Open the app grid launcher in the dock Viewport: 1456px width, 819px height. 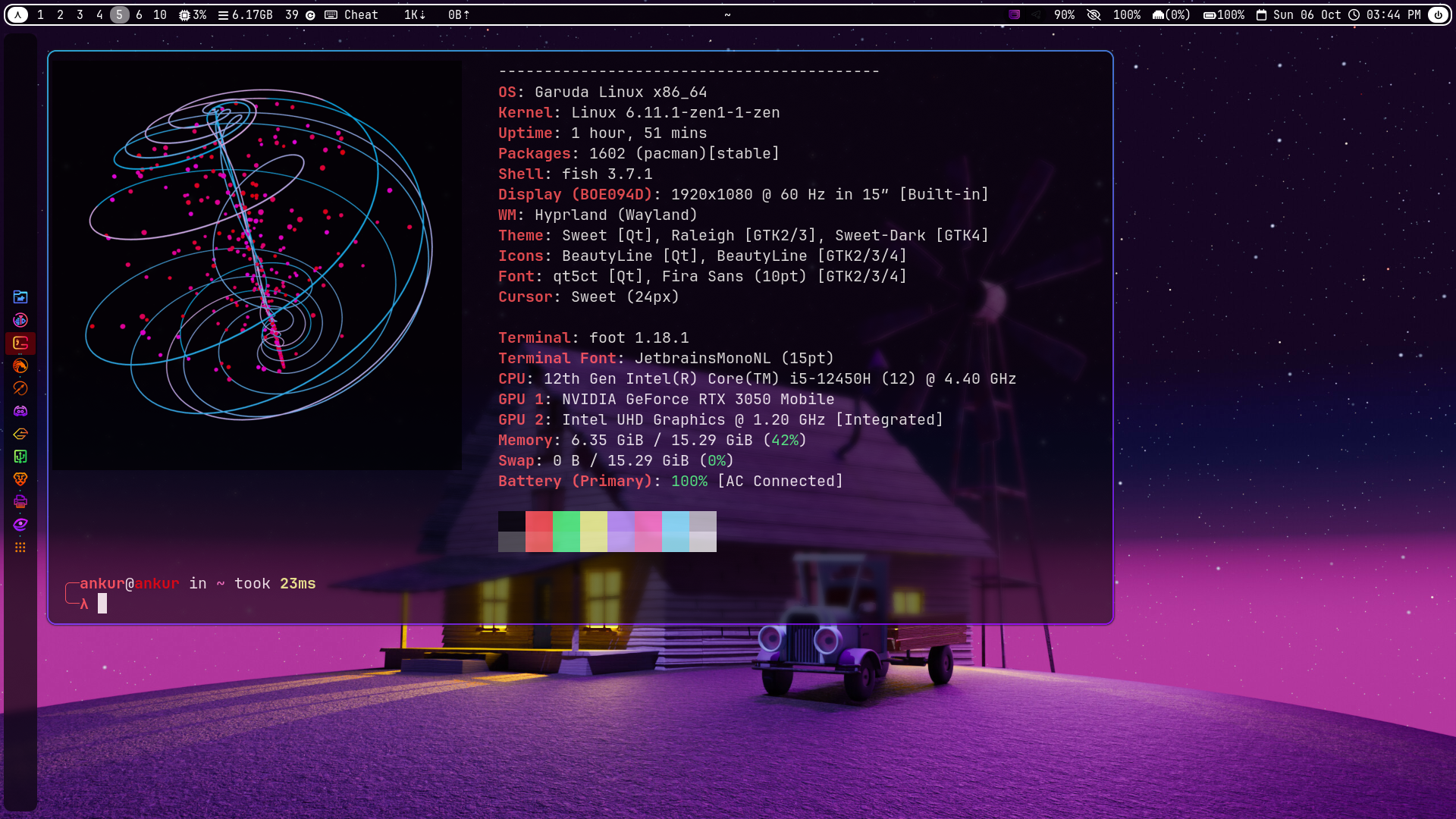20,548
